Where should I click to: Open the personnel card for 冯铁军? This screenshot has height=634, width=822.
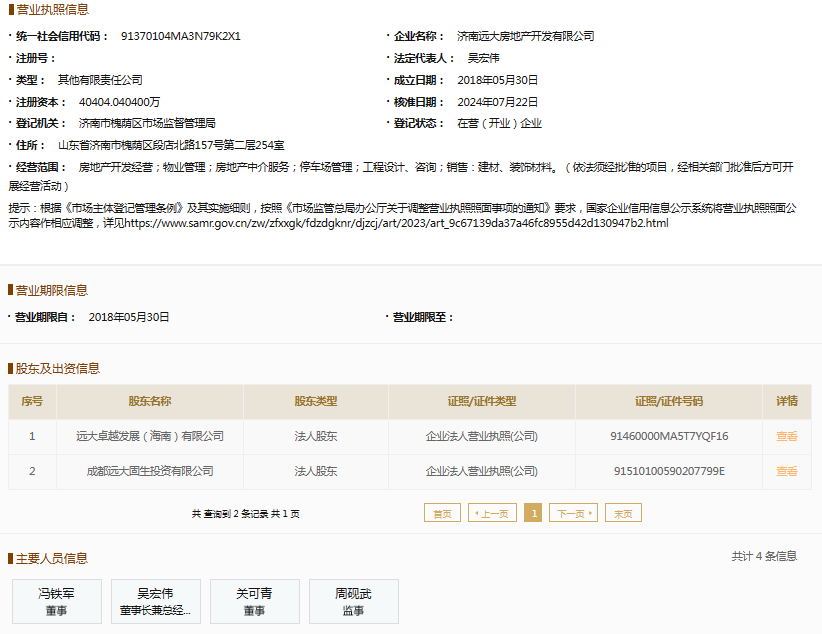pyautogui.click(x=56, y=601)
